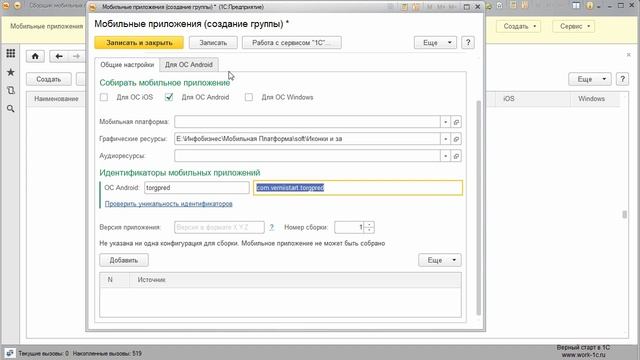The image size is (640, 360).
Task: Open the Сервис dropdown in the yellow header
Action: pyautogui.click(x=573, y=26)
